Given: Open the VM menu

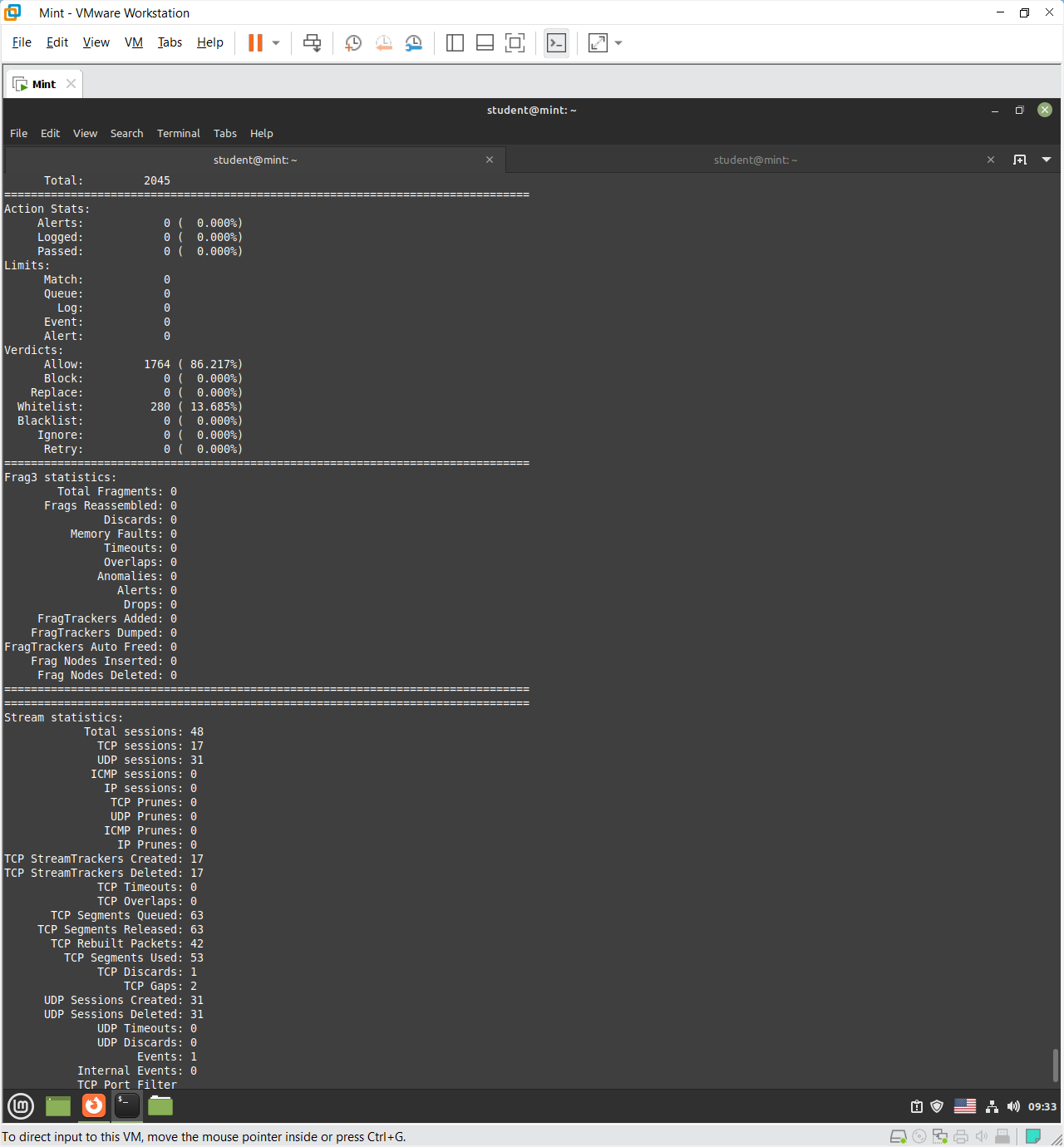Looking at the screenshot, I should 133,42.
